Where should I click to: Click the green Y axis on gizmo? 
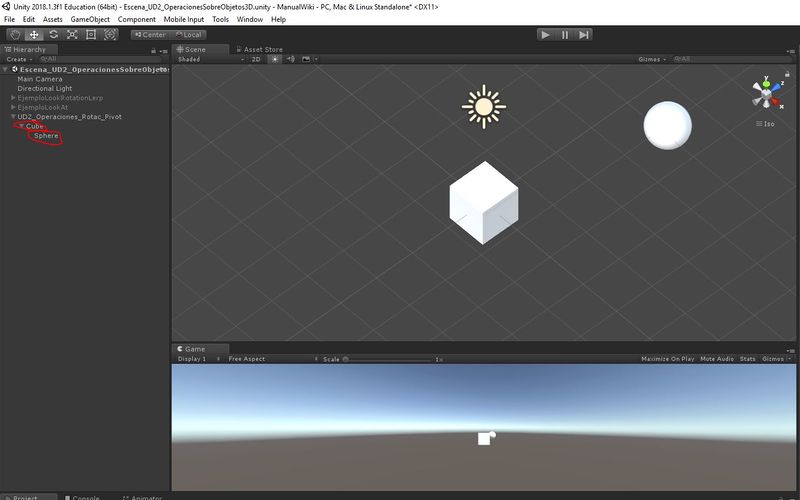766,82
